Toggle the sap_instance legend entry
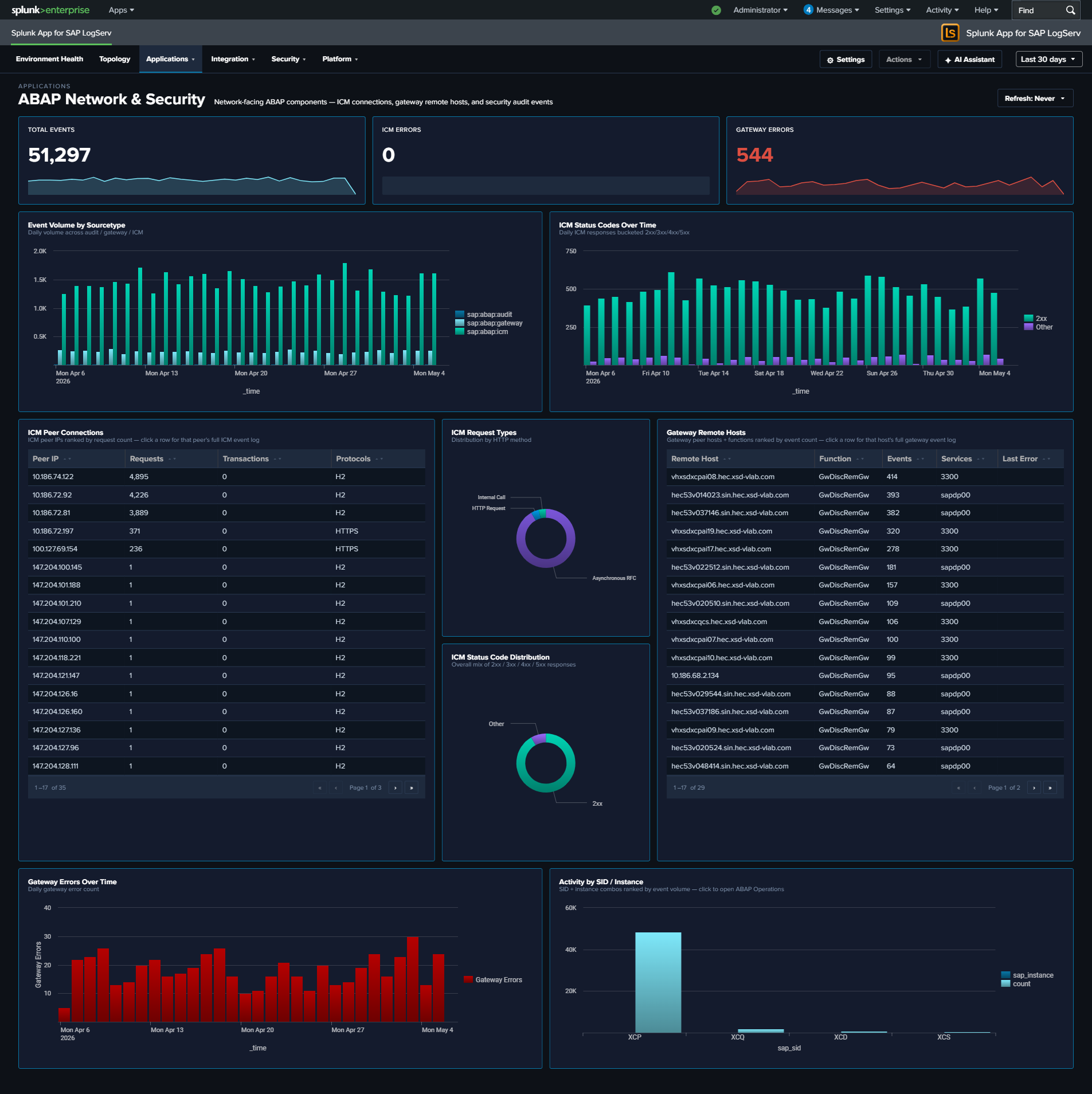 [1027, 975]
